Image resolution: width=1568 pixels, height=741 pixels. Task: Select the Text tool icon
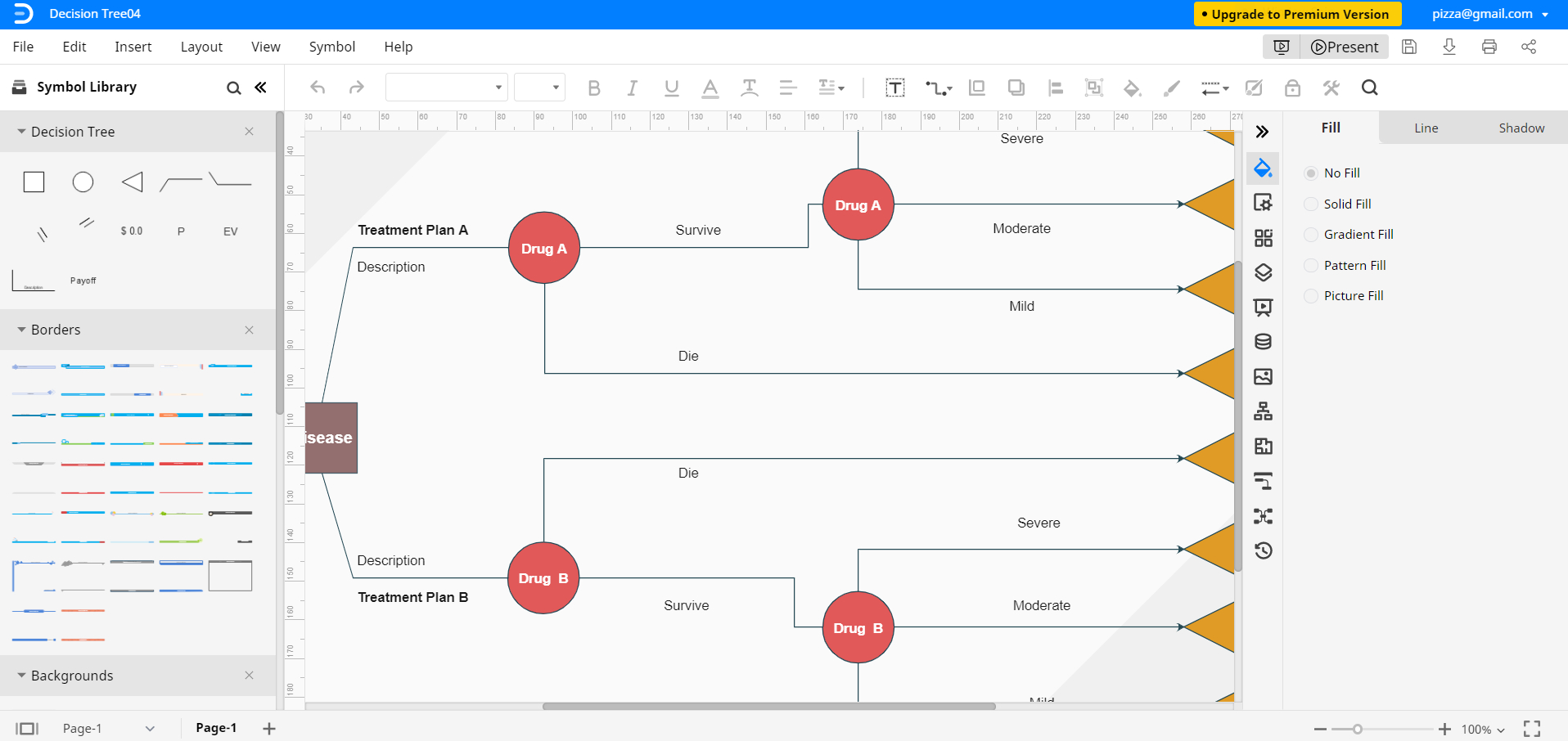(x=894, y=88)
